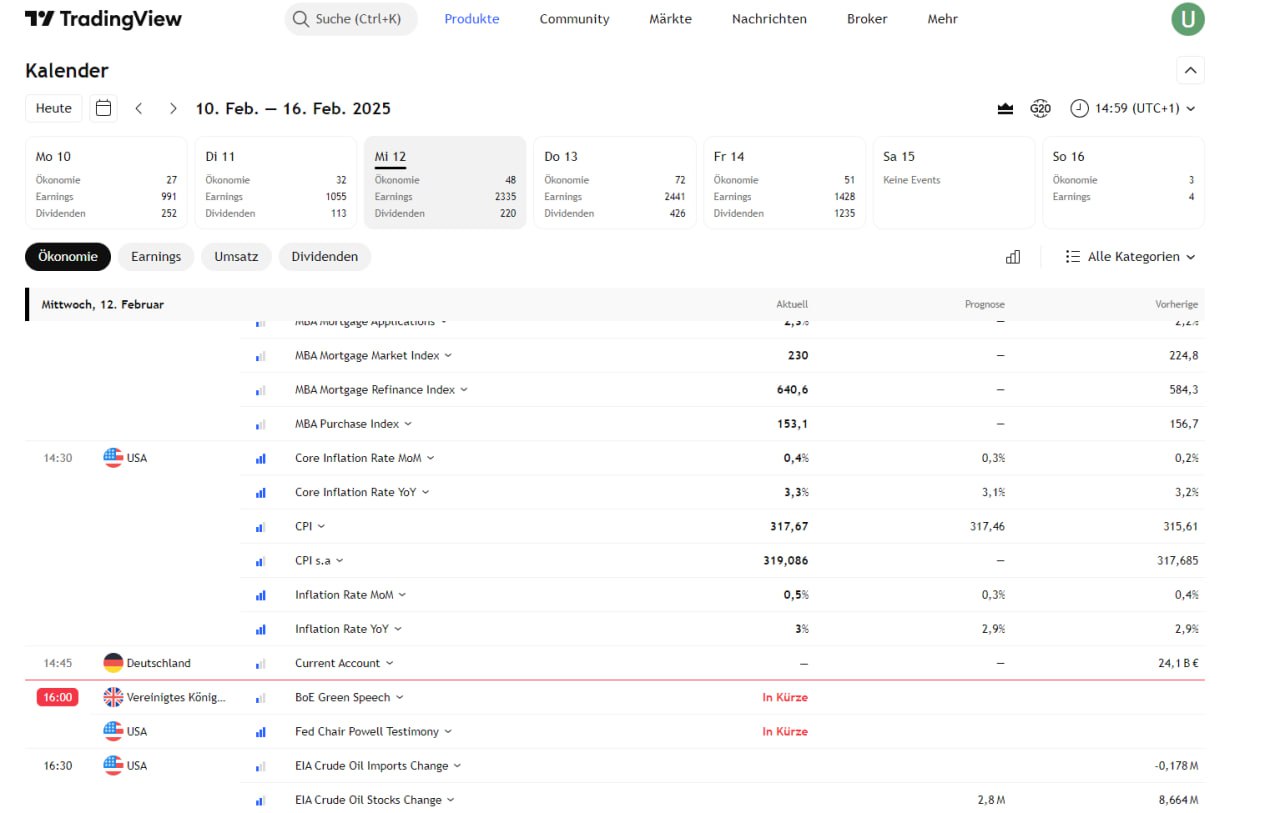Click the TradingView logo

pos(103,19)
